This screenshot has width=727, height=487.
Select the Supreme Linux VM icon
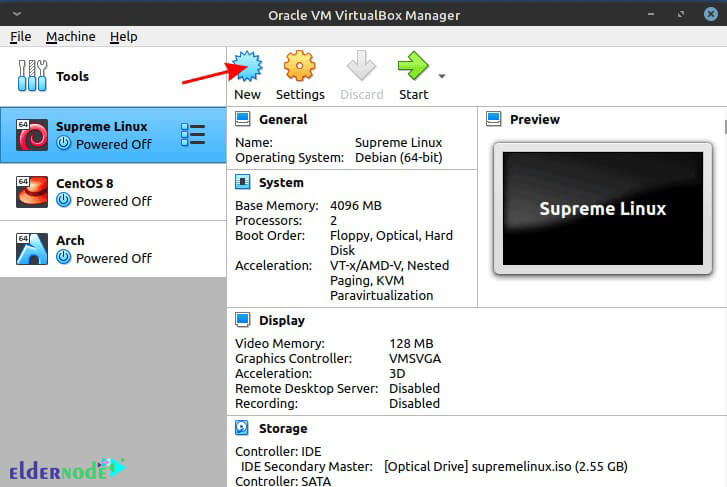(x=32, y=135)
